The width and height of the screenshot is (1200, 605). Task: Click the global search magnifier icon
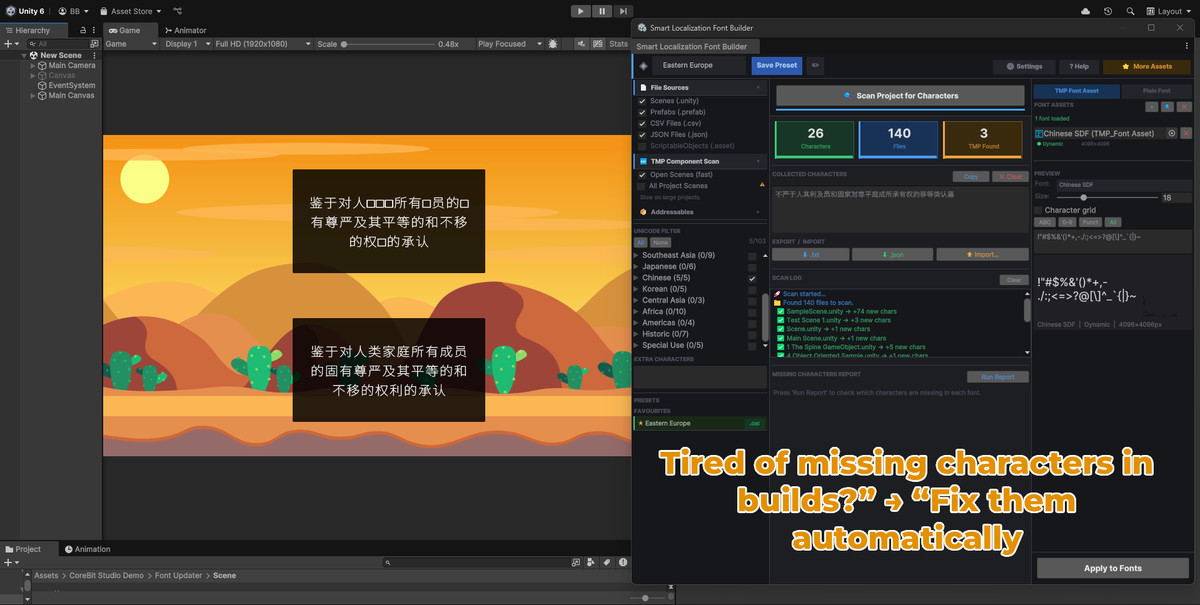pos(1129,11)
